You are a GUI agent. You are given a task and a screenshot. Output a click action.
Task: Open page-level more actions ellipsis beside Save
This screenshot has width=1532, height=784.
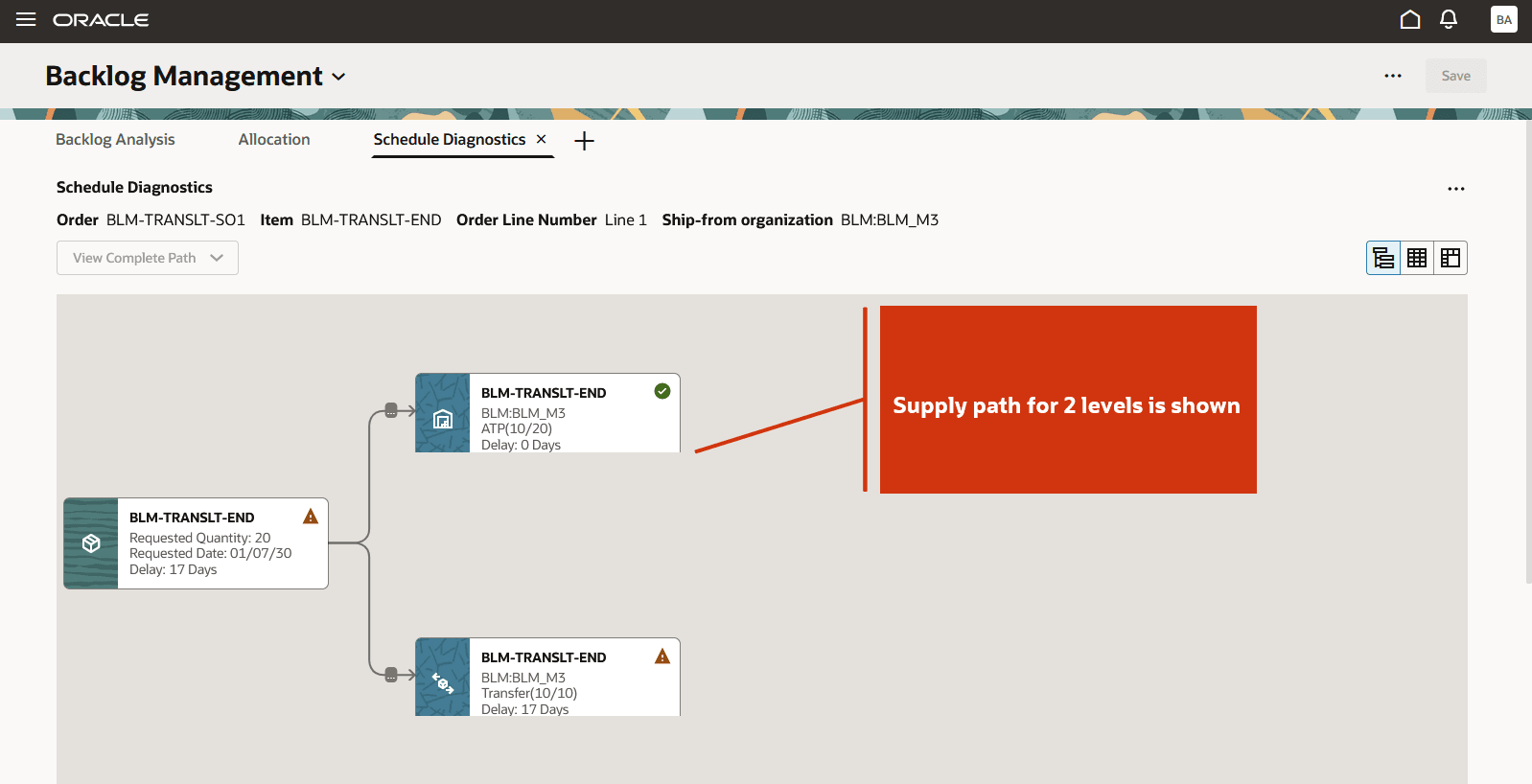coord(1393,76)
